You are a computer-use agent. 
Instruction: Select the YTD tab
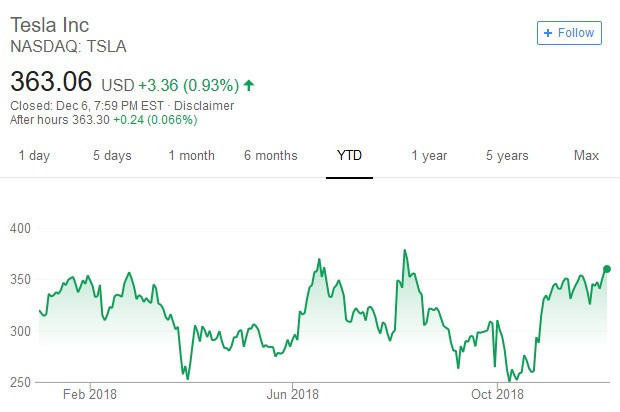coord(349,155)
